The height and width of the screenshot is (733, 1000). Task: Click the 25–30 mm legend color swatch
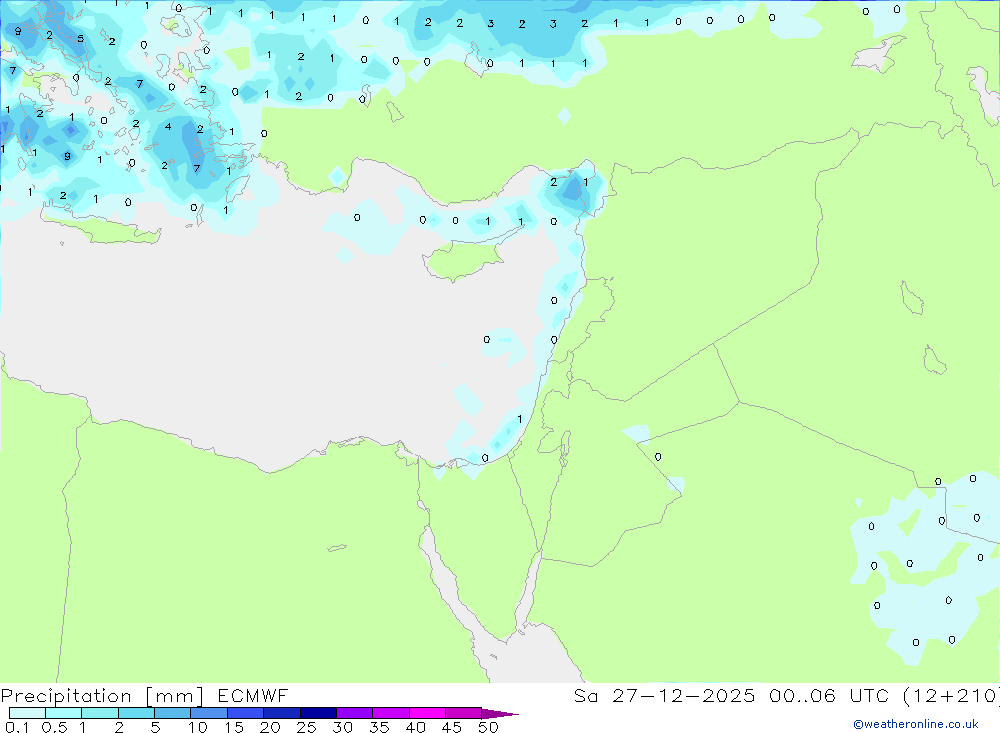point(318,713)
